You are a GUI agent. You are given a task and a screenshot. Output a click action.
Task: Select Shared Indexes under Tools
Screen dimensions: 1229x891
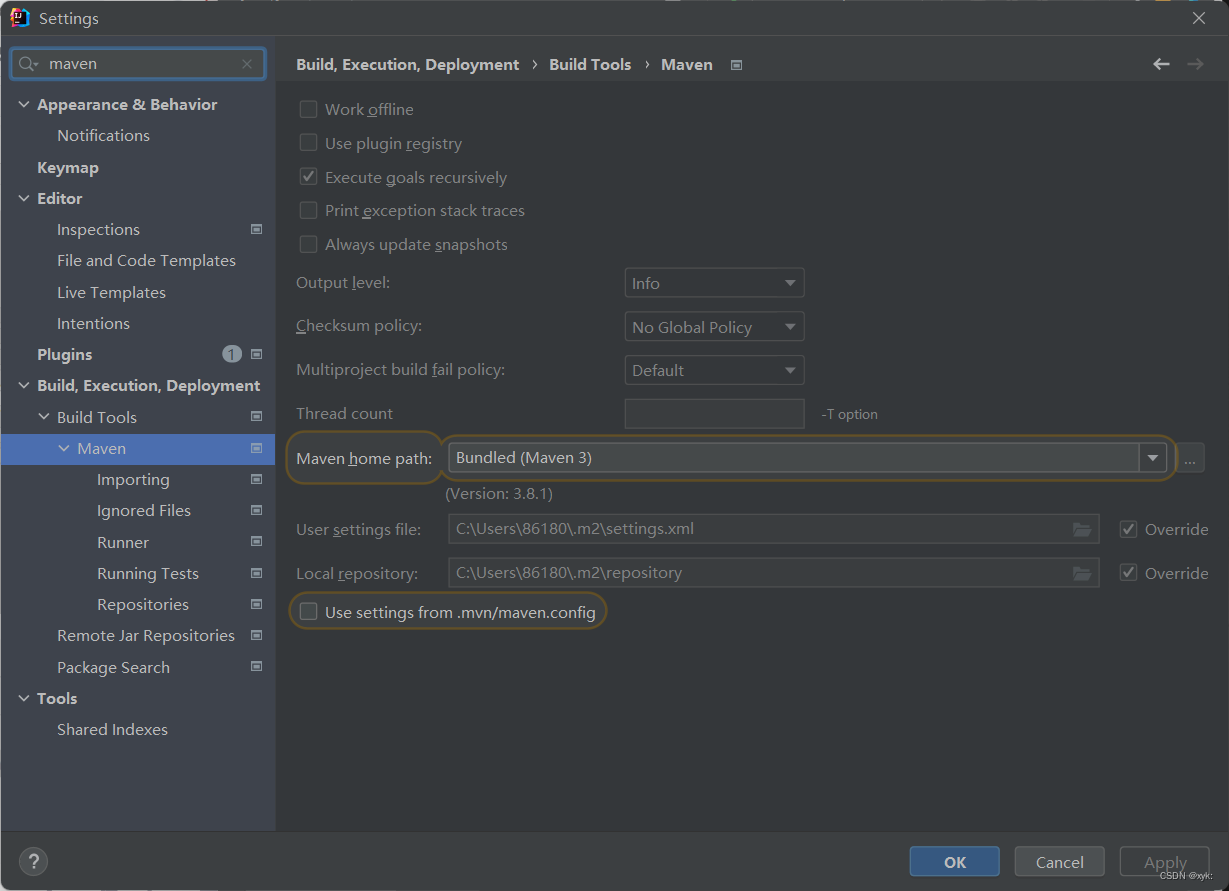coord(112,729)
